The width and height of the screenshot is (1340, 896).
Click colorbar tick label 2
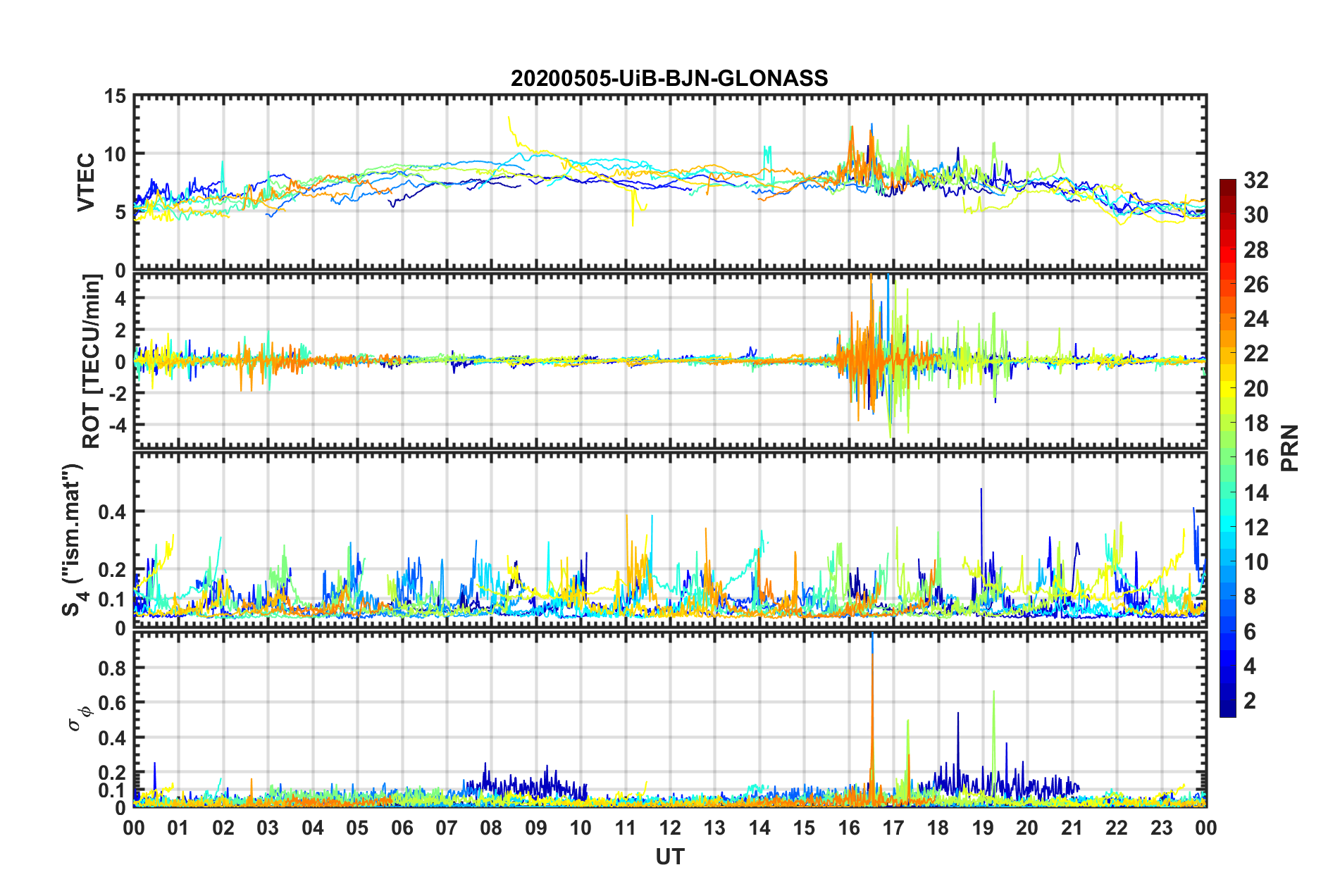tap(1250, 700)
